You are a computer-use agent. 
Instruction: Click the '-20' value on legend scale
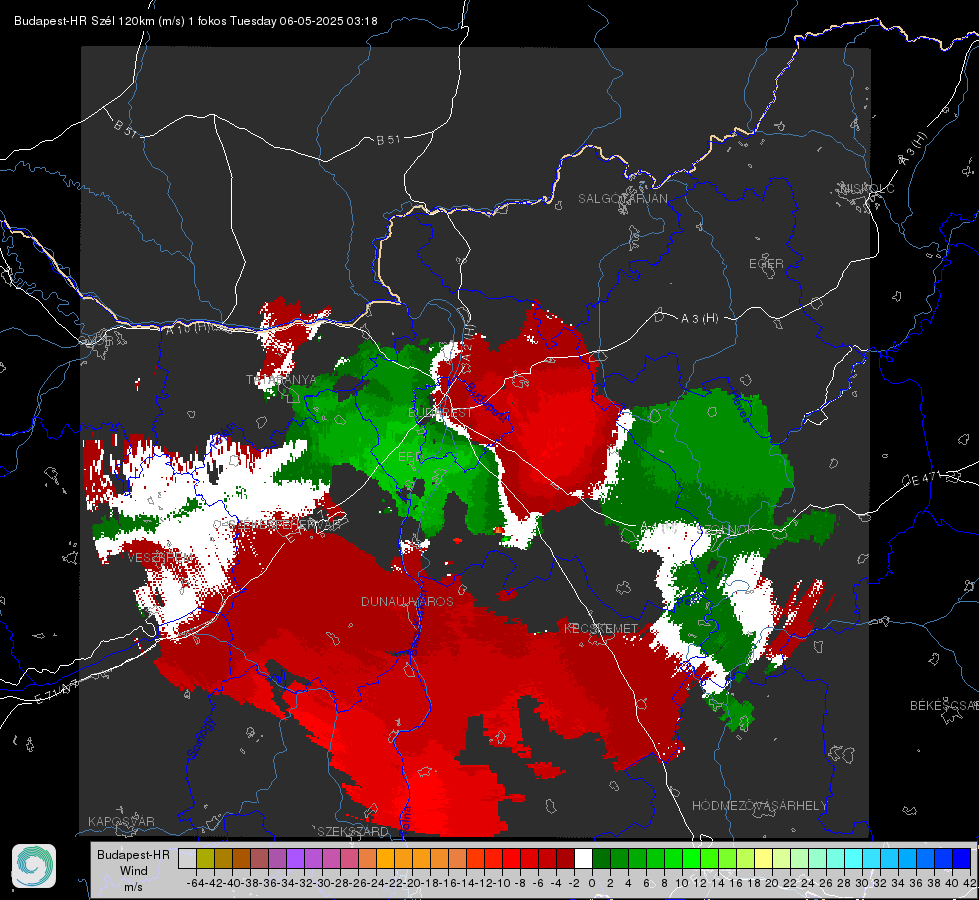click(412, 883)
